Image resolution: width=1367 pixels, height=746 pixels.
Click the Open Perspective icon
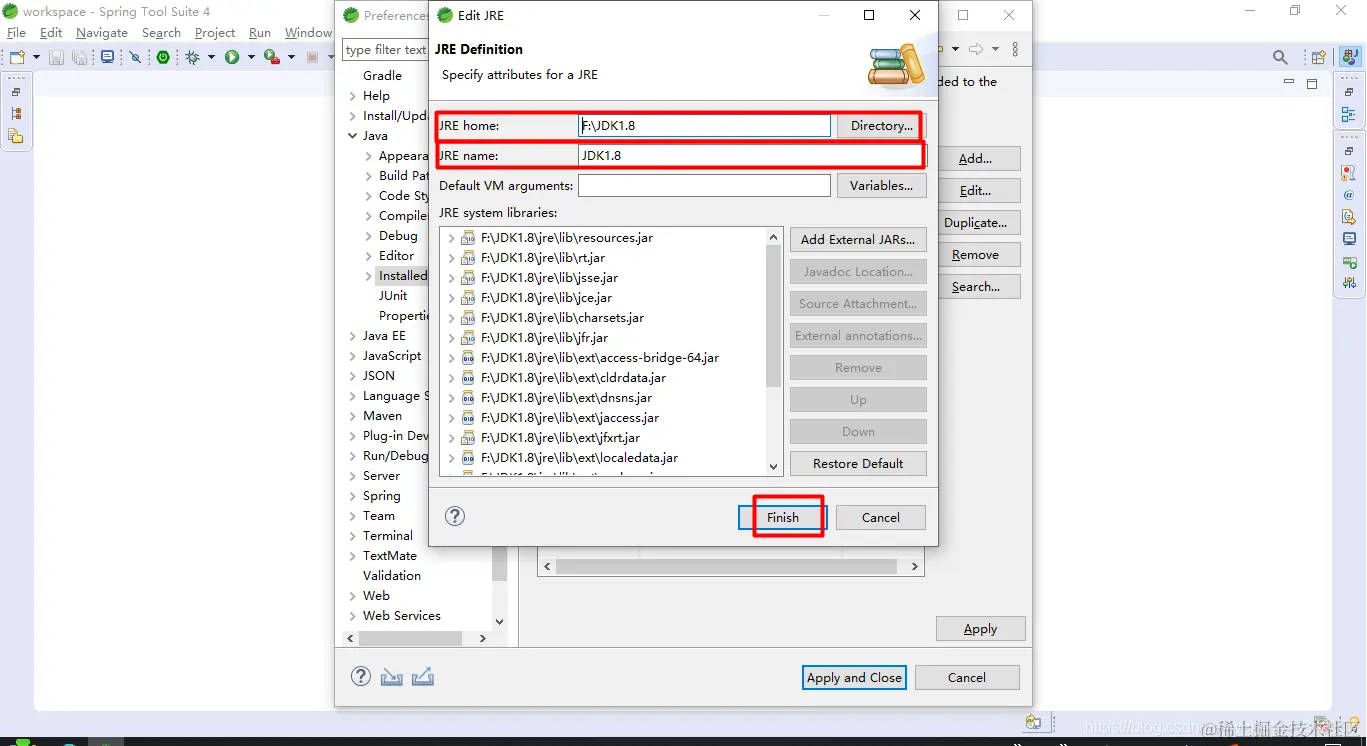click(x=1319, y=57)
